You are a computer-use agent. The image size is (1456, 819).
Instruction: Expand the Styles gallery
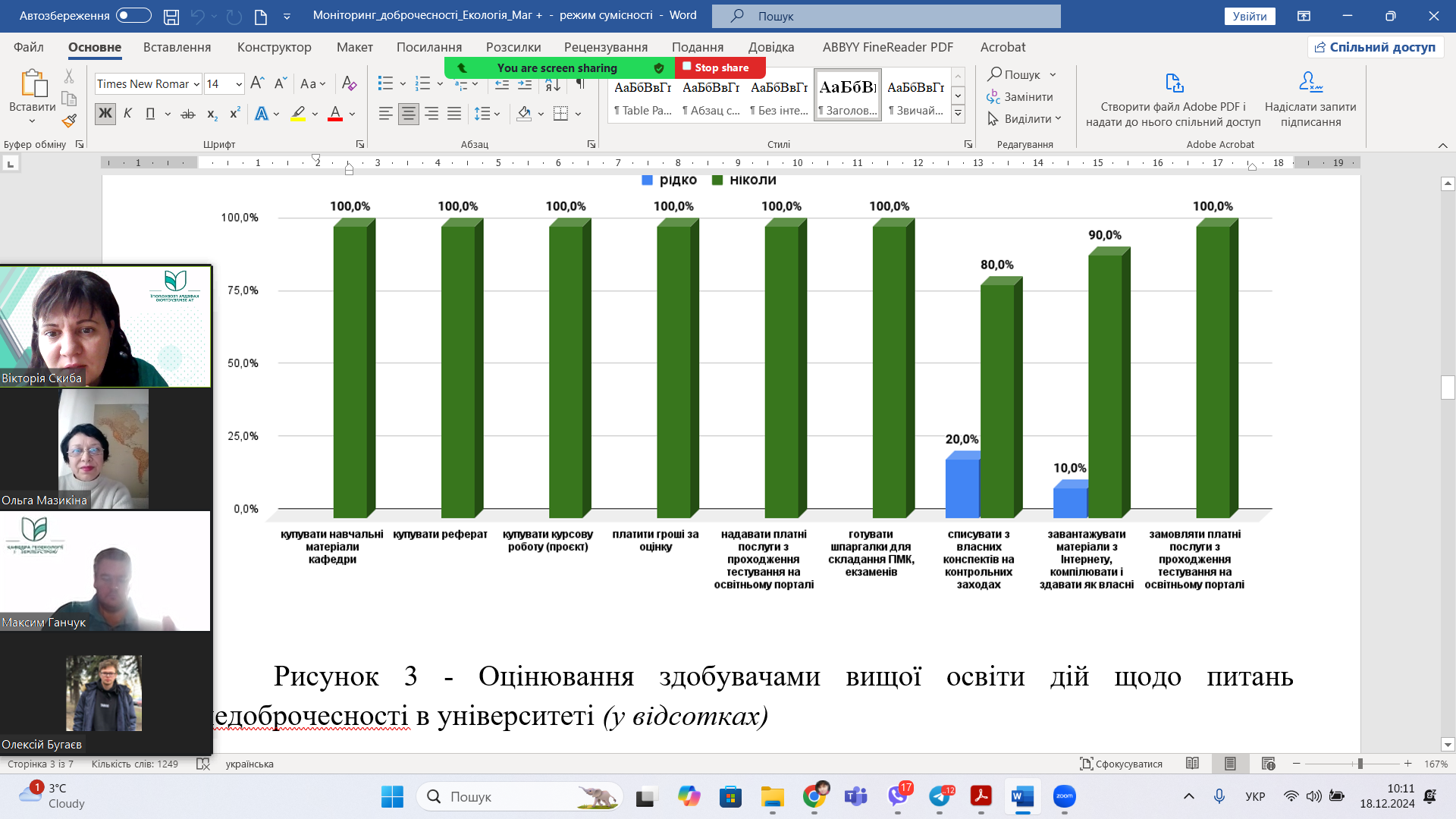click(958, 115)
